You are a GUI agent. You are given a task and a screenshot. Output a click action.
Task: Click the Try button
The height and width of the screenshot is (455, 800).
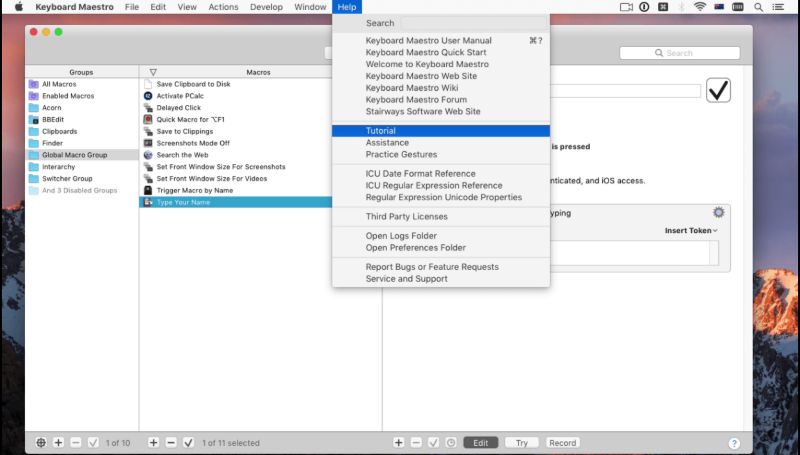click(520, 443)
